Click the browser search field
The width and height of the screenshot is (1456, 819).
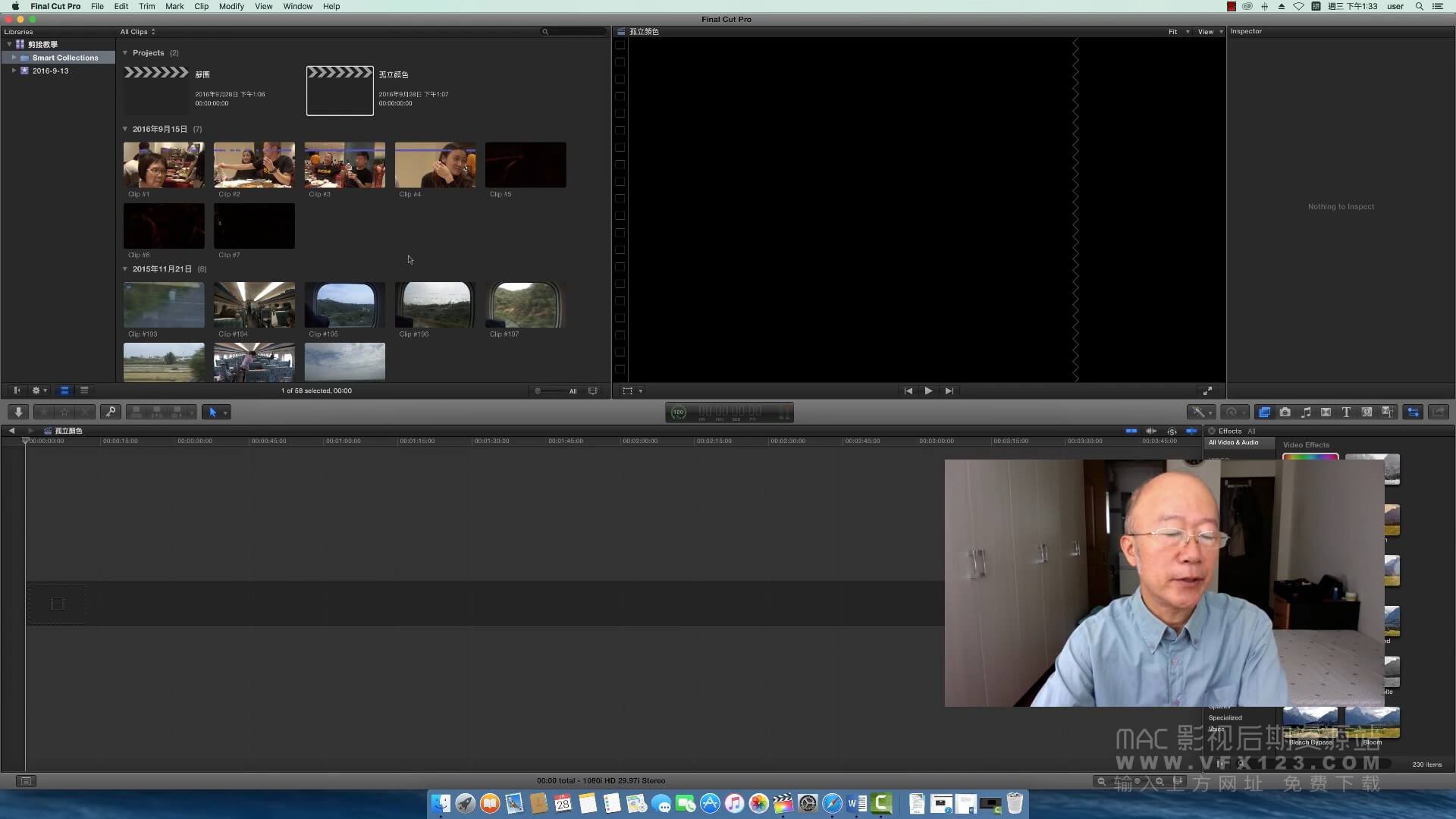pyautogui.click(x=573, y=32)
